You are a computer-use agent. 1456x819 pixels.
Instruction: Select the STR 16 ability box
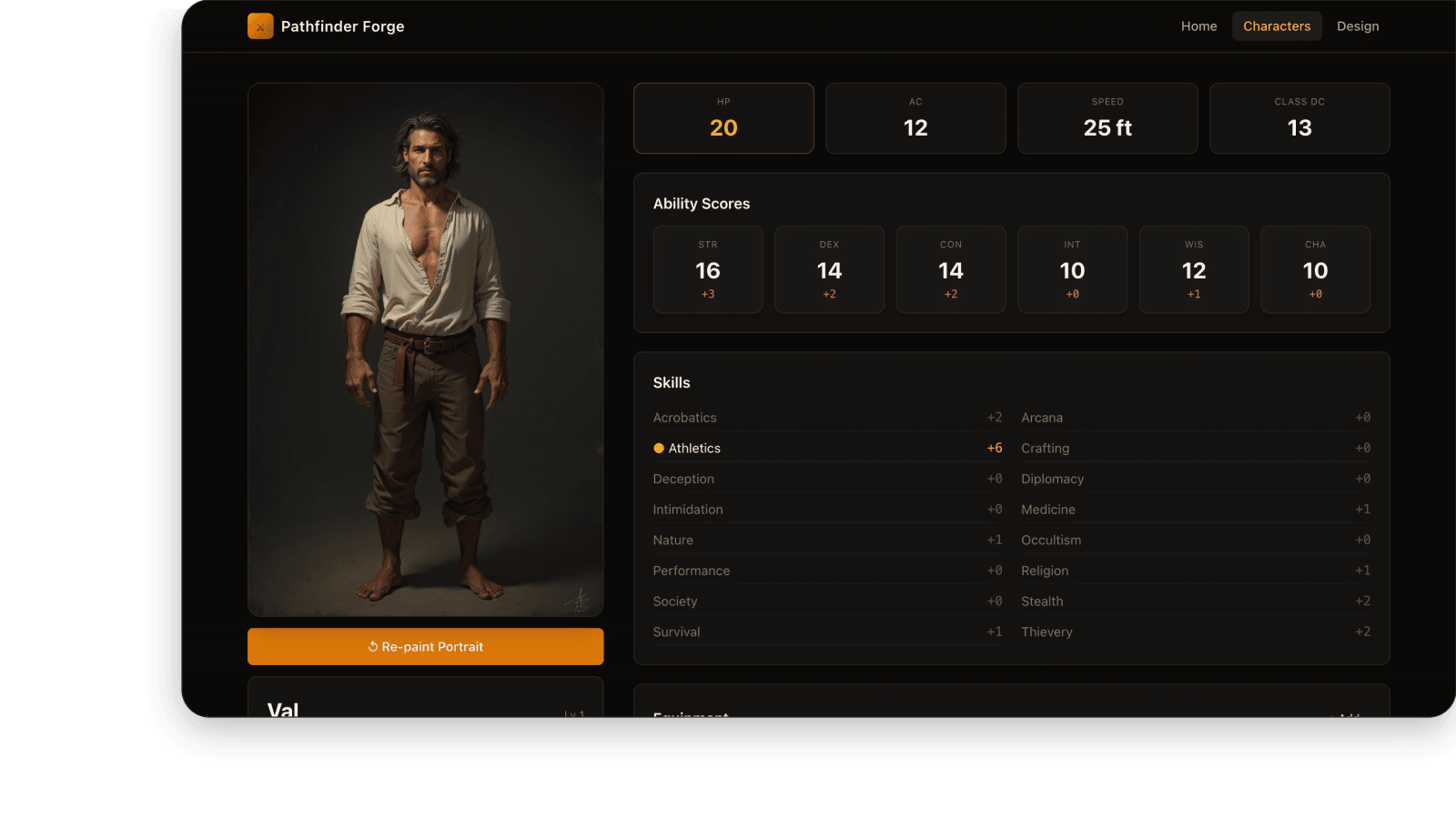click(708, 269)
